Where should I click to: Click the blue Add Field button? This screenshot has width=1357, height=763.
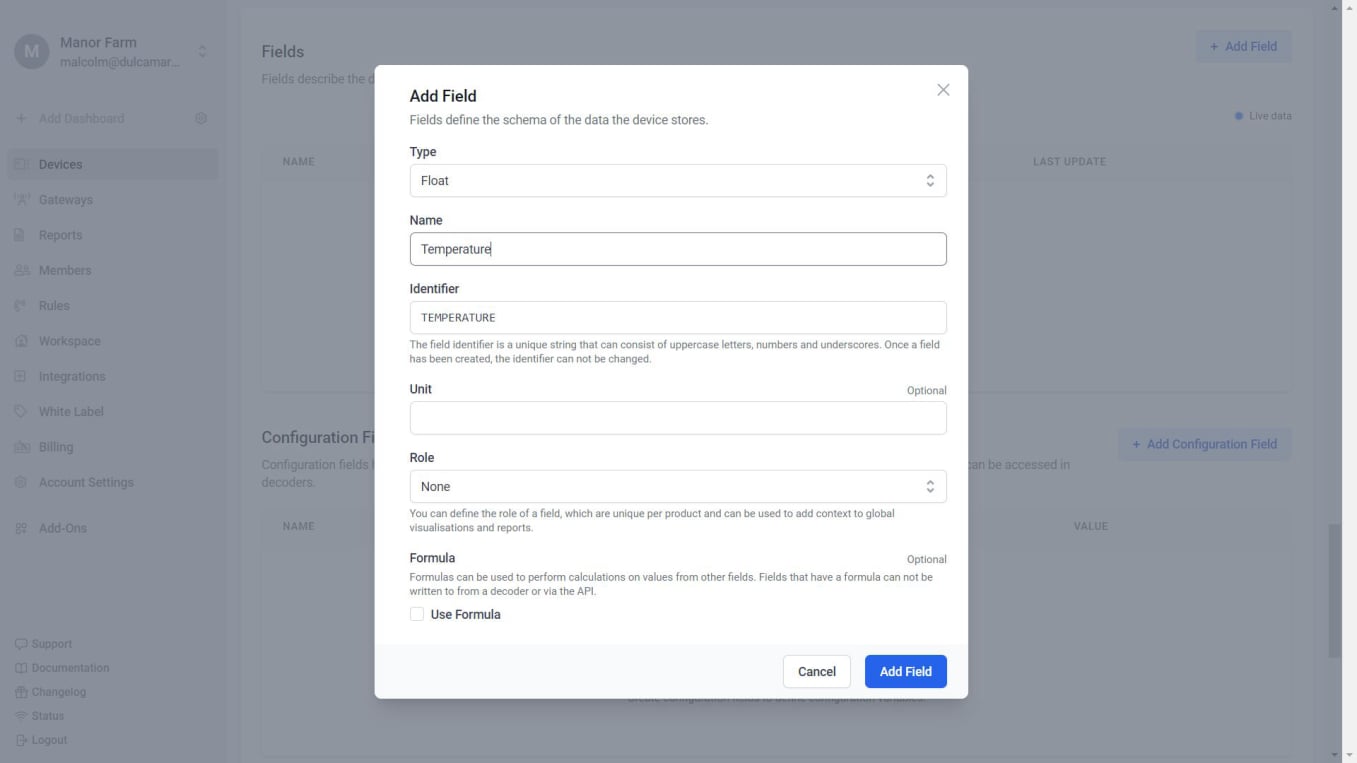point(904,672)
